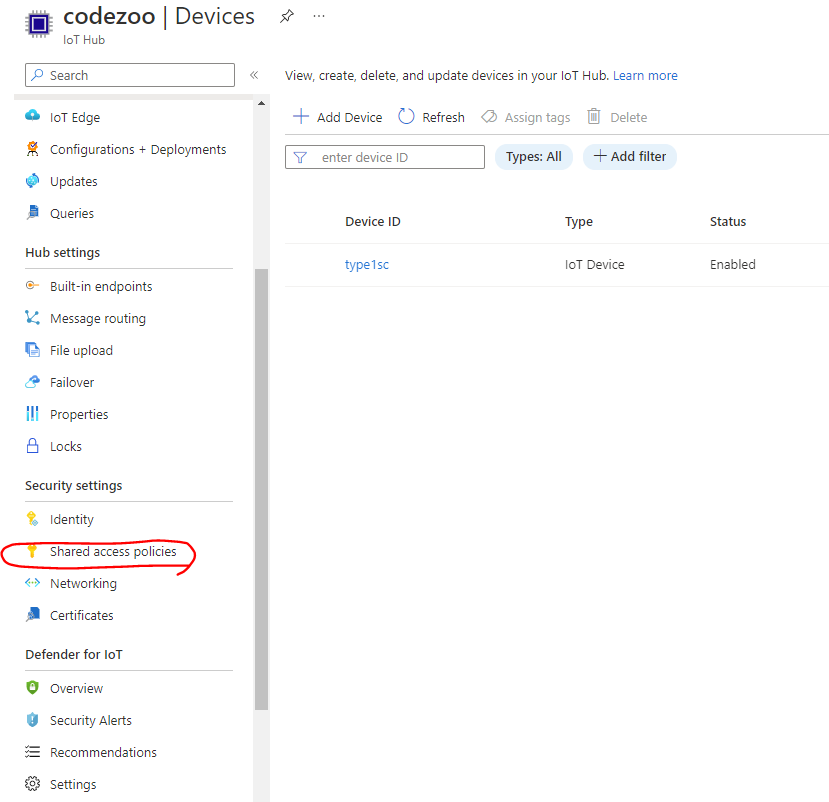The width and height of the screenshot is (829, 802).
Task: Open Queries menu item
Action: coord(72,214)
